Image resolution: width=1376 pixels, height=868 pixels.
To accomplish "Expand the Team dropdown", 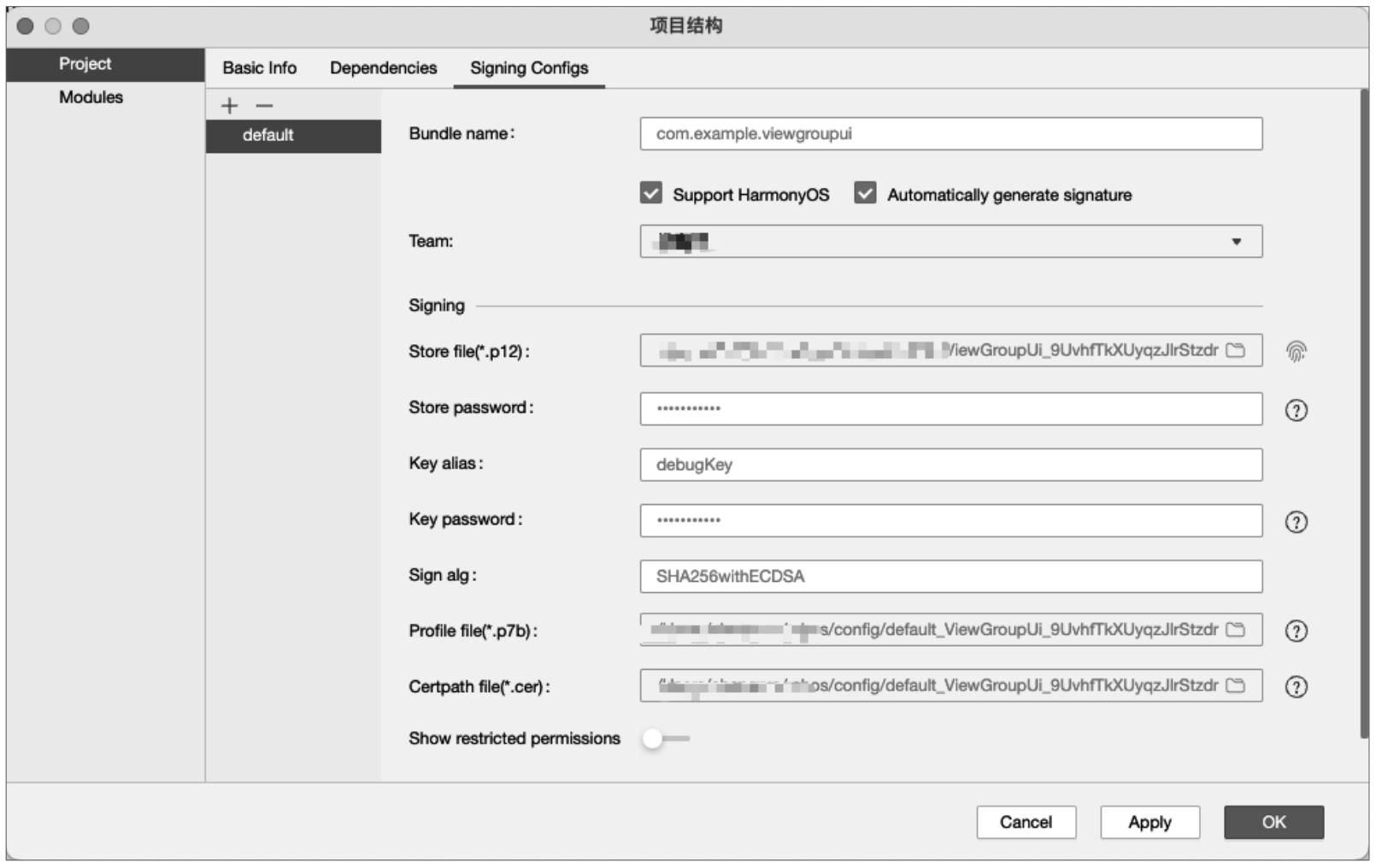I will coord(1236,242).
